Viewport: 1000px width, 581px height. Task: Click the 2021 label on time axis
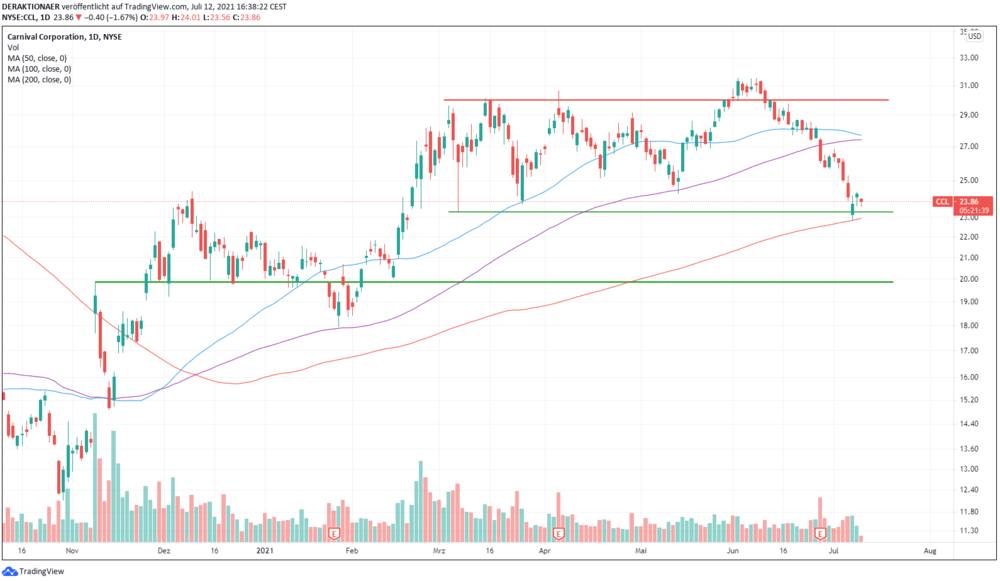pos(264,550)
